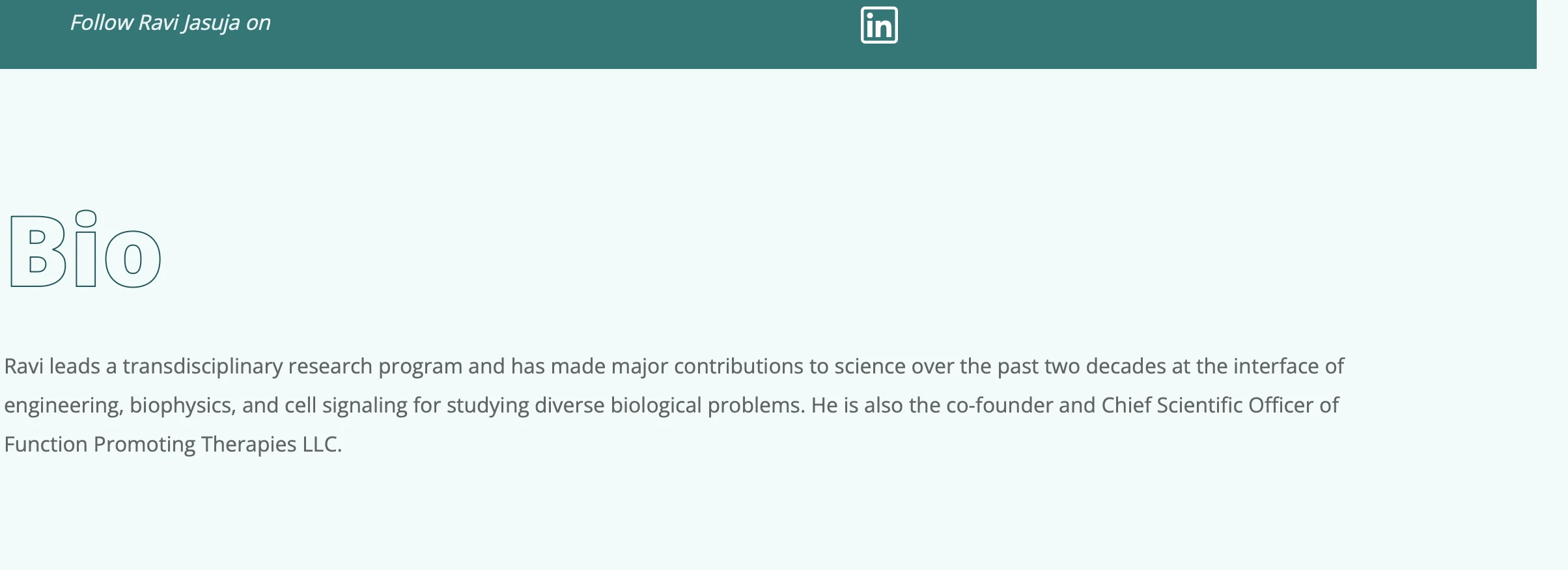Select "Function Promoting Therapies LLC." text
The width and height of the screenshot is (1568, 570).
click(173, 444)
